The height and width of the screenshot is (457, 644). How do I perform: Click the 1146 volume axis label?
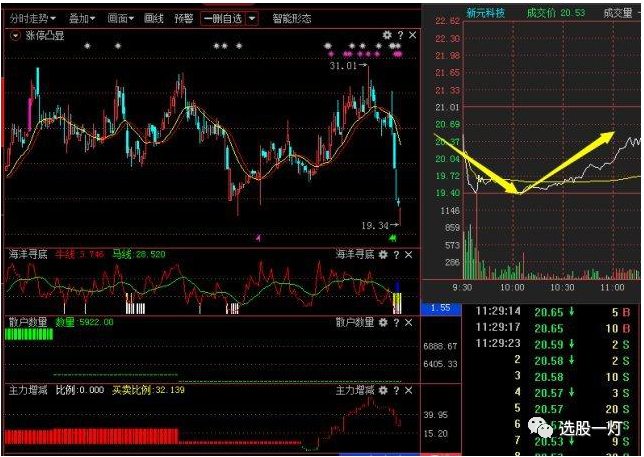pos(450,211)
